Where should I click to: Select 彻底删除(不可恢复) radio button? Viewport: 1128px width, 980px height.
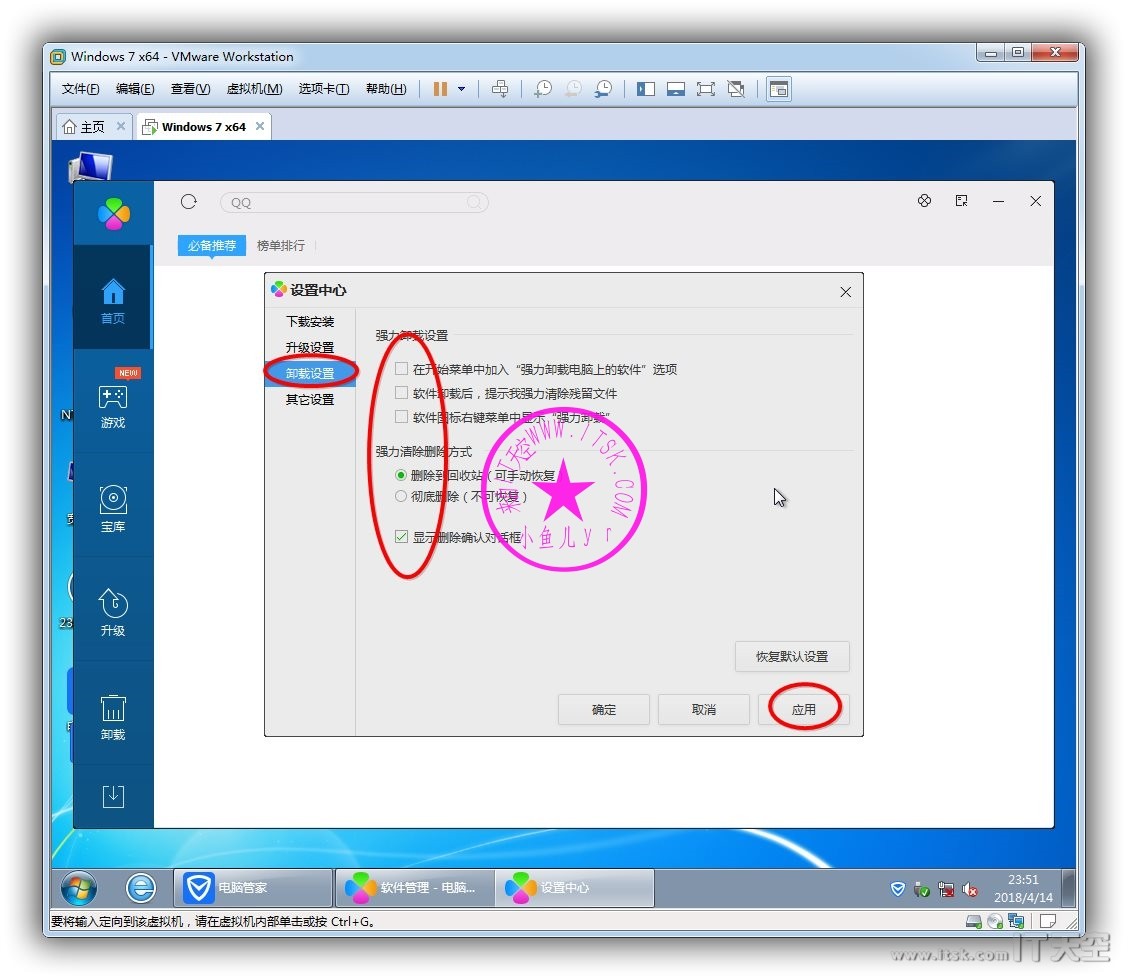402,496
